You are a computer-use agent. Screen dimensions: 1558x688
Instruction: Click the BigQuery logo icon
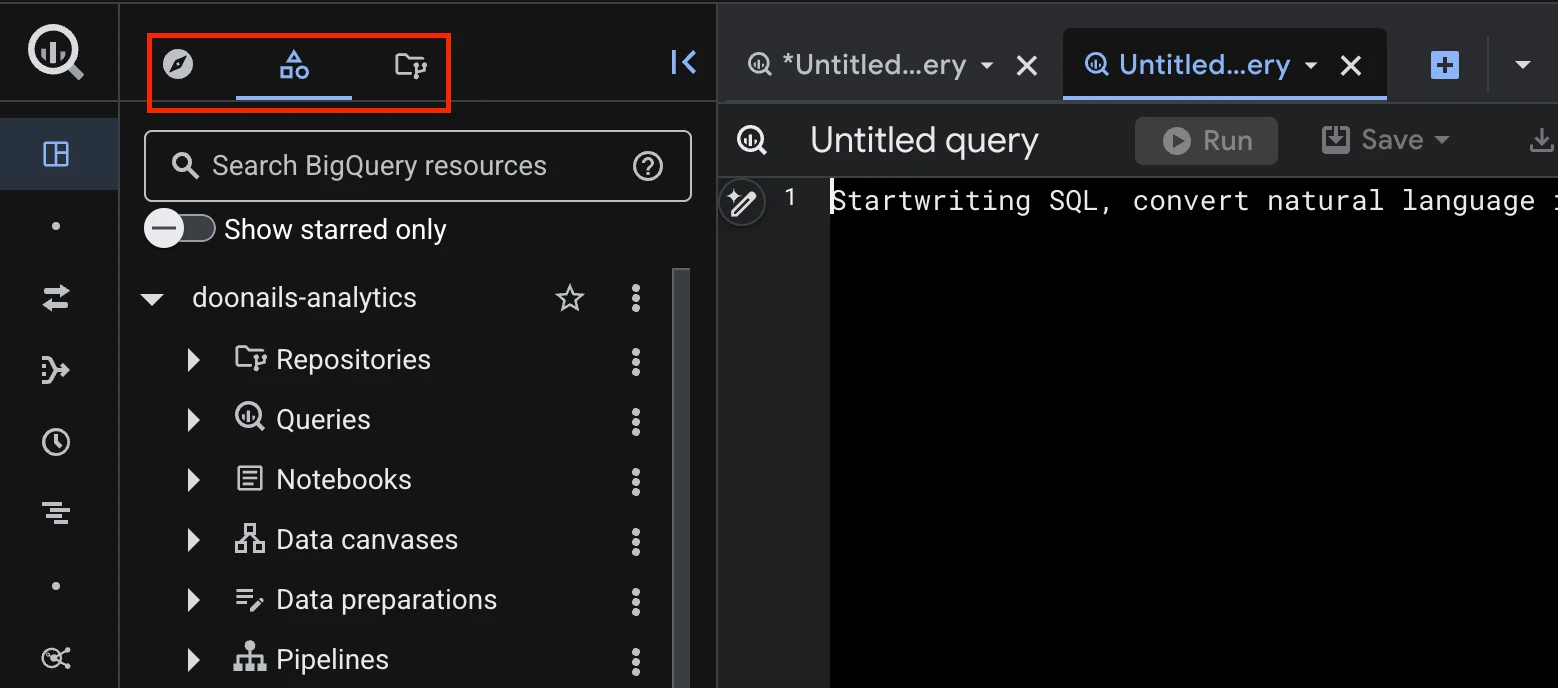tap(56, 51)
